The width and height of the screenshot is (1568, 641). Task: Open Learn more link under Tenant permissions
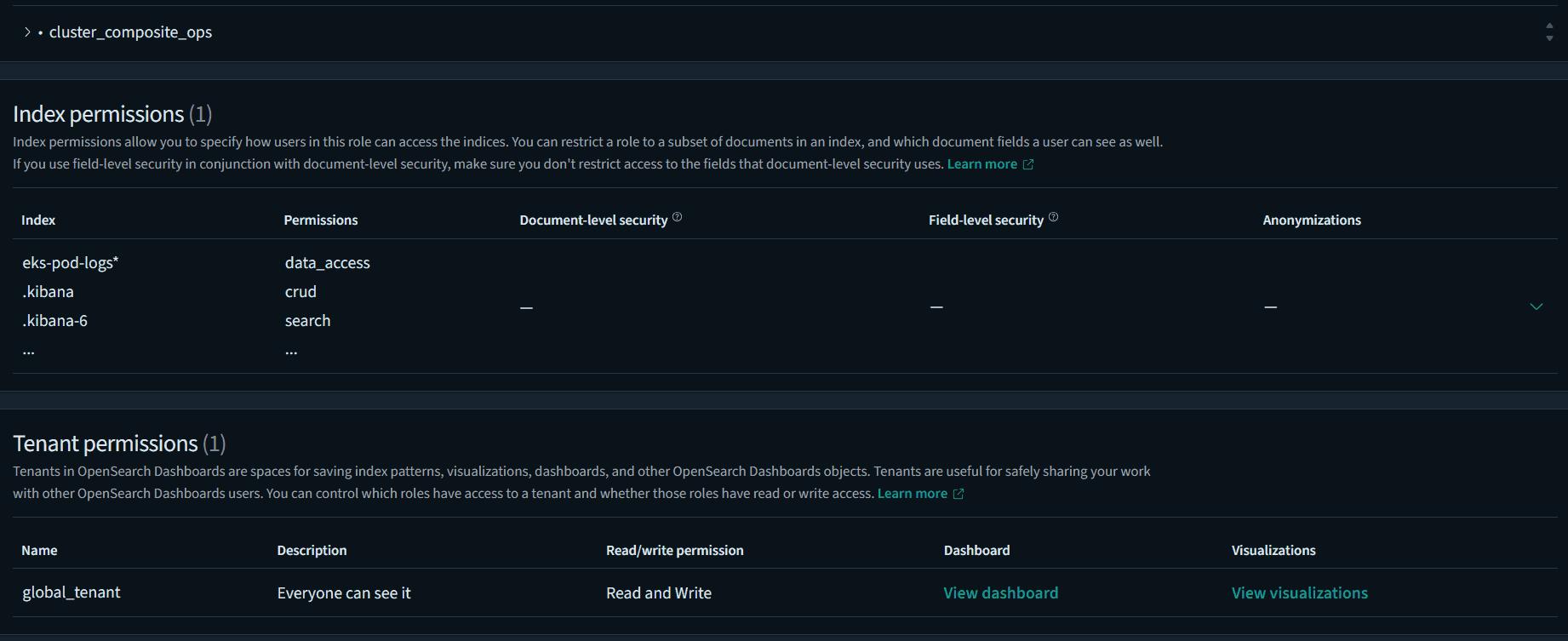pyautogui.click(x=912, y=494)
